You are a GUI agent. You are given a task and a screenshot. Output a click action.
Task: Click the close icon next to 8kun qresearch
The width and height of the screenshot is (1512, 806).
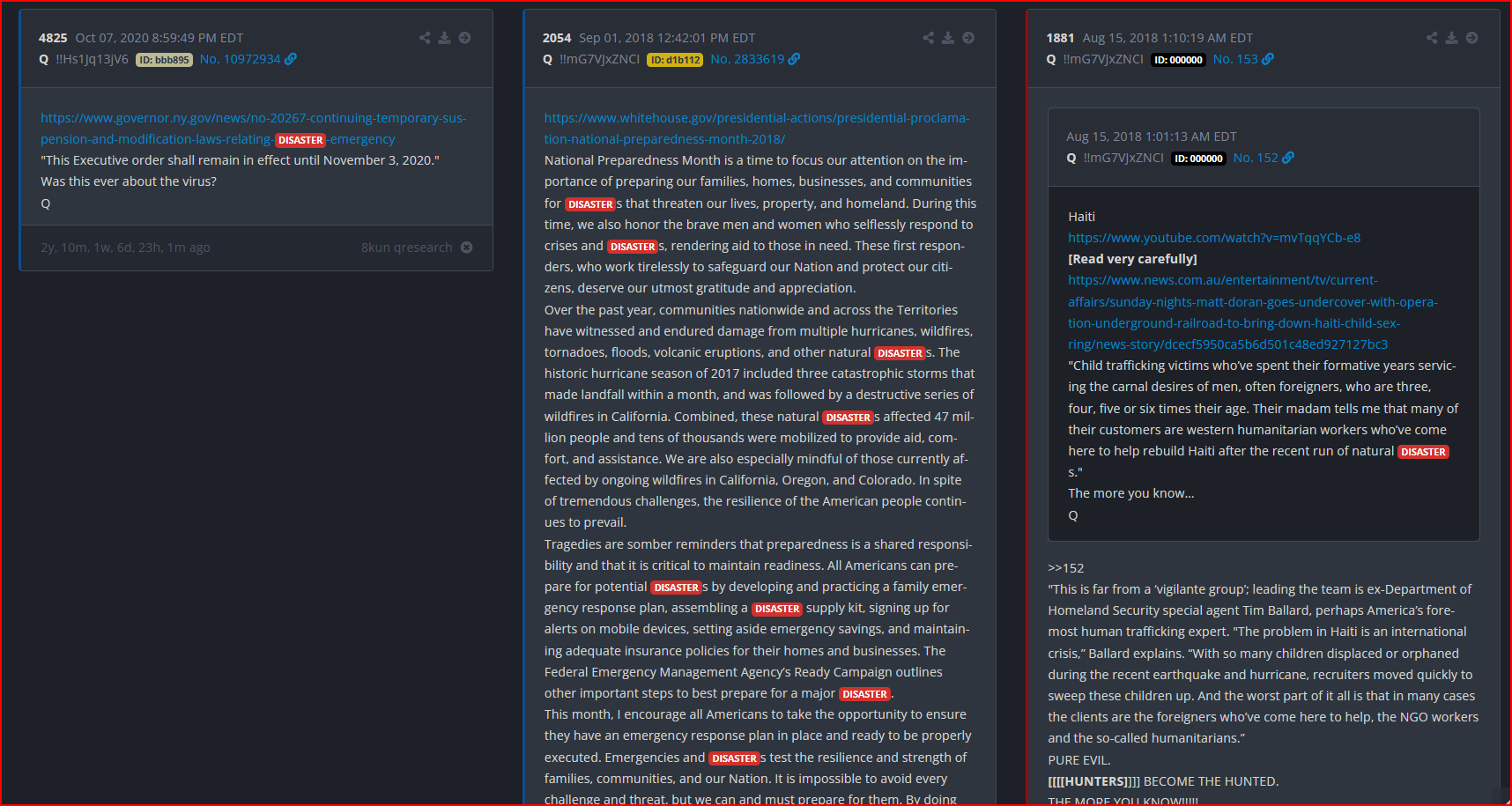[x=467, y=248]
